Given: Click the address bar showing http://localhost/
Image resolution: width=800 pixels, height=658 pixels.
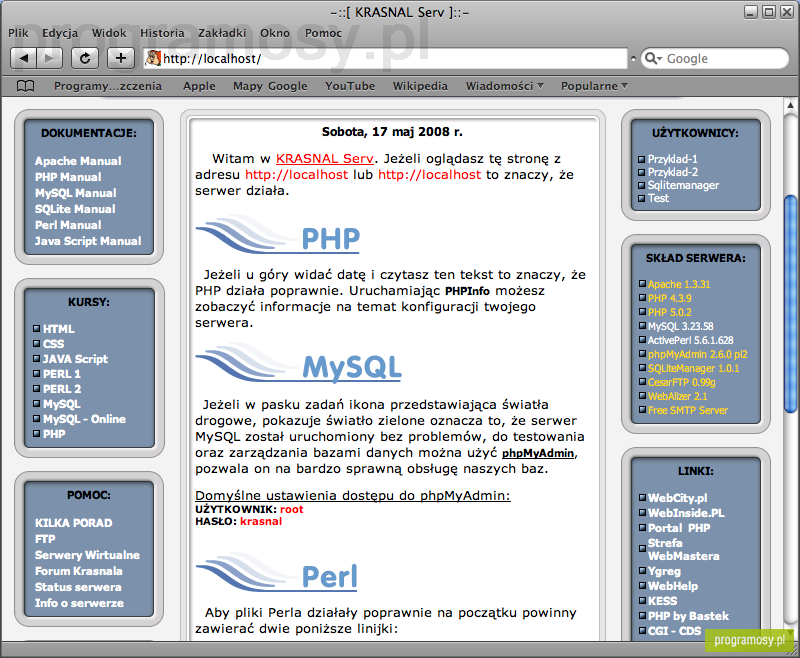Looking at the screenshot, I should [x=385, y=59].
